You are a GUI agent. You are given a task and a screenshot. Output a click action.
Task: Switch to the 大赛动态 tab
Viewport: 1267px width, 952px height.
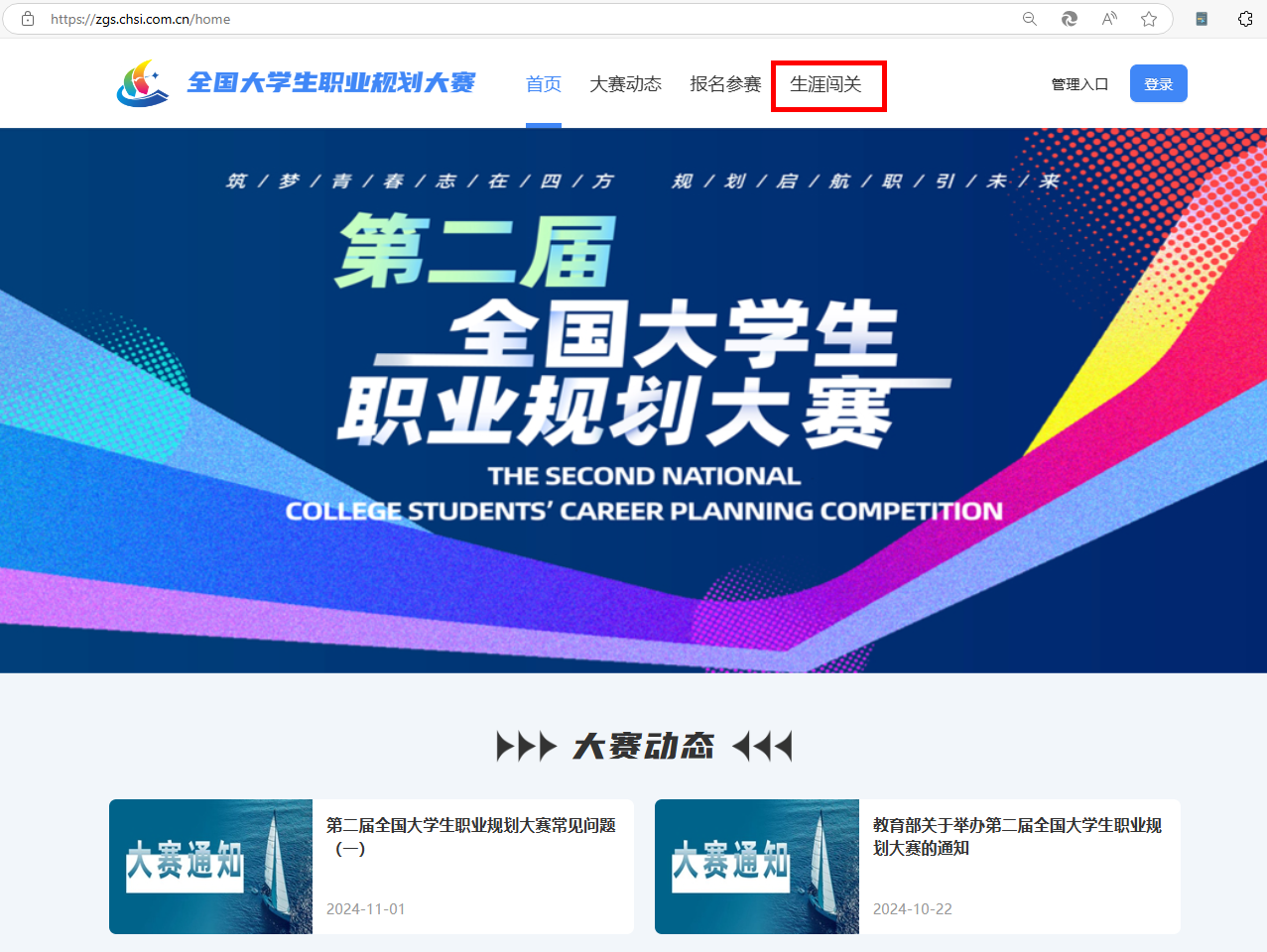coord(625,83)
